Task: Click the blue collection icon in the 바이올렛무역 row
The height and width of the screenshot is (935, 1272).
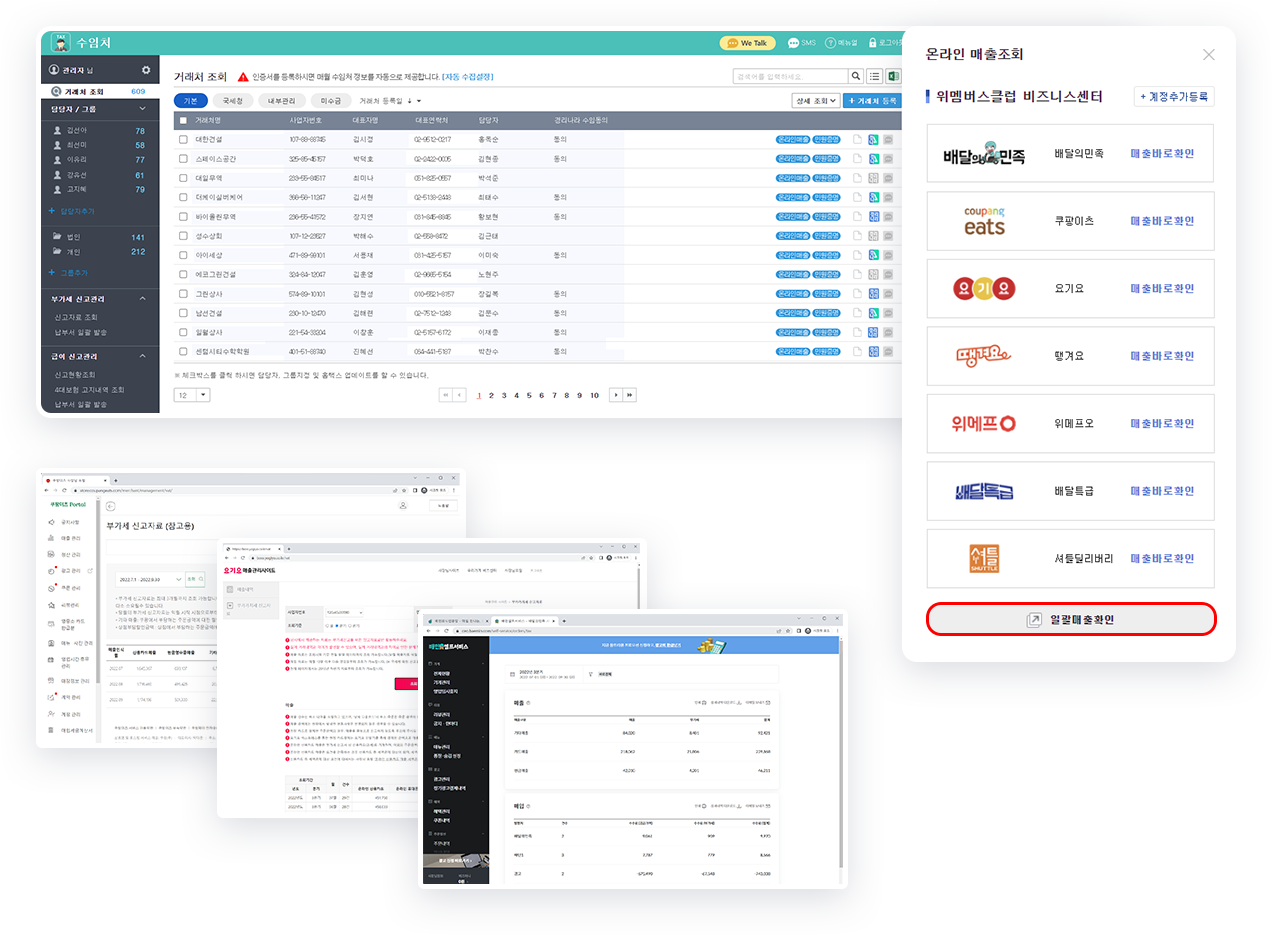Action: coord(873,217)
